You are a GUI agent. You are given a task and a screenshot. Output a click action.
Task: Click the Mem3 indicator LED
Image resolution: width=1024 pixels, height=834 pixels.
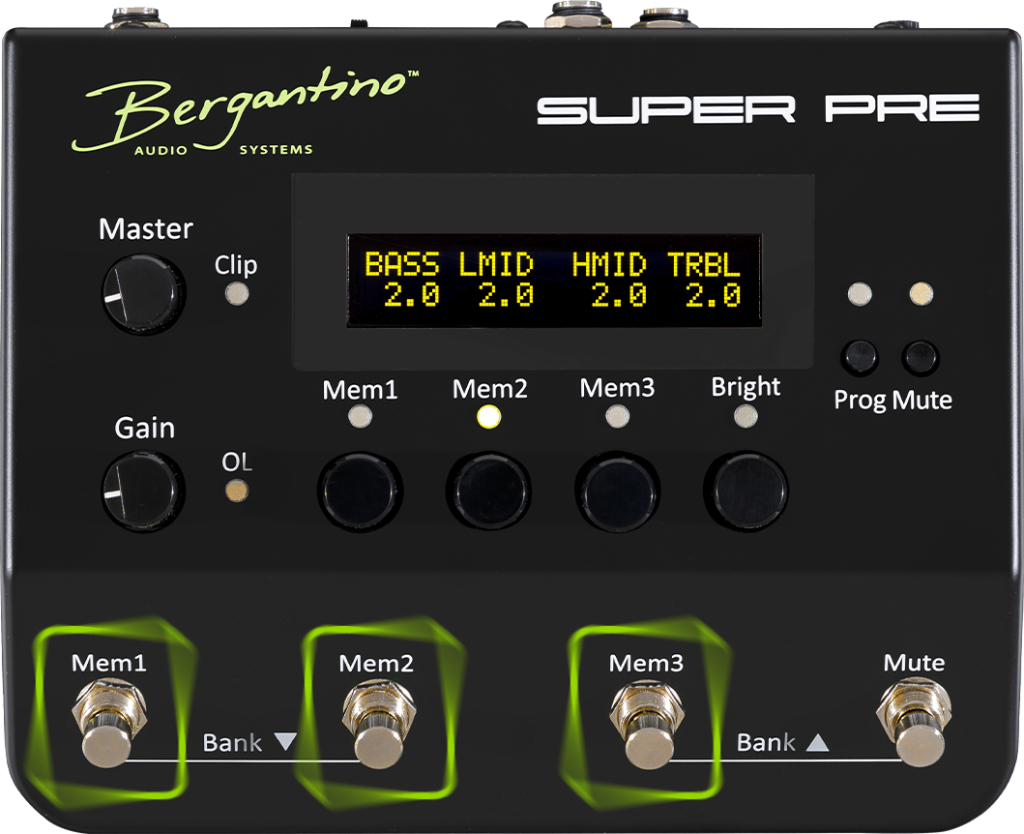point(617,416)
